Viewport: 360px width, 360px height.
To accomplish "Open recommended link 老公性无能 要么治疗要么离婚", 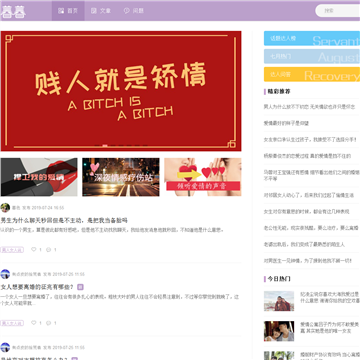I will (311, 228).
